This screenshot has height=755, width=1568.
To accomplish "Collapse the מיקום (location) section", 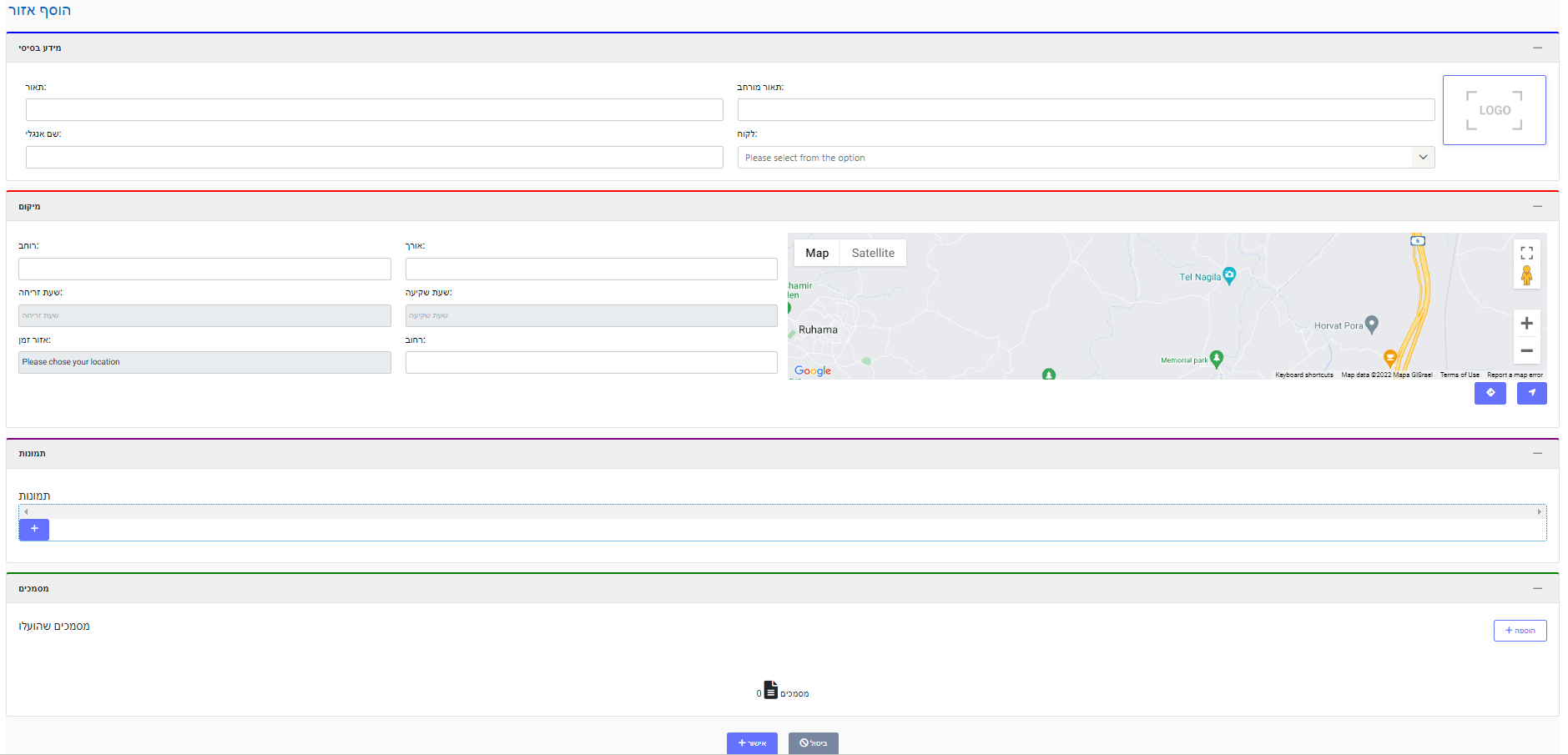I will (1537, 206).
